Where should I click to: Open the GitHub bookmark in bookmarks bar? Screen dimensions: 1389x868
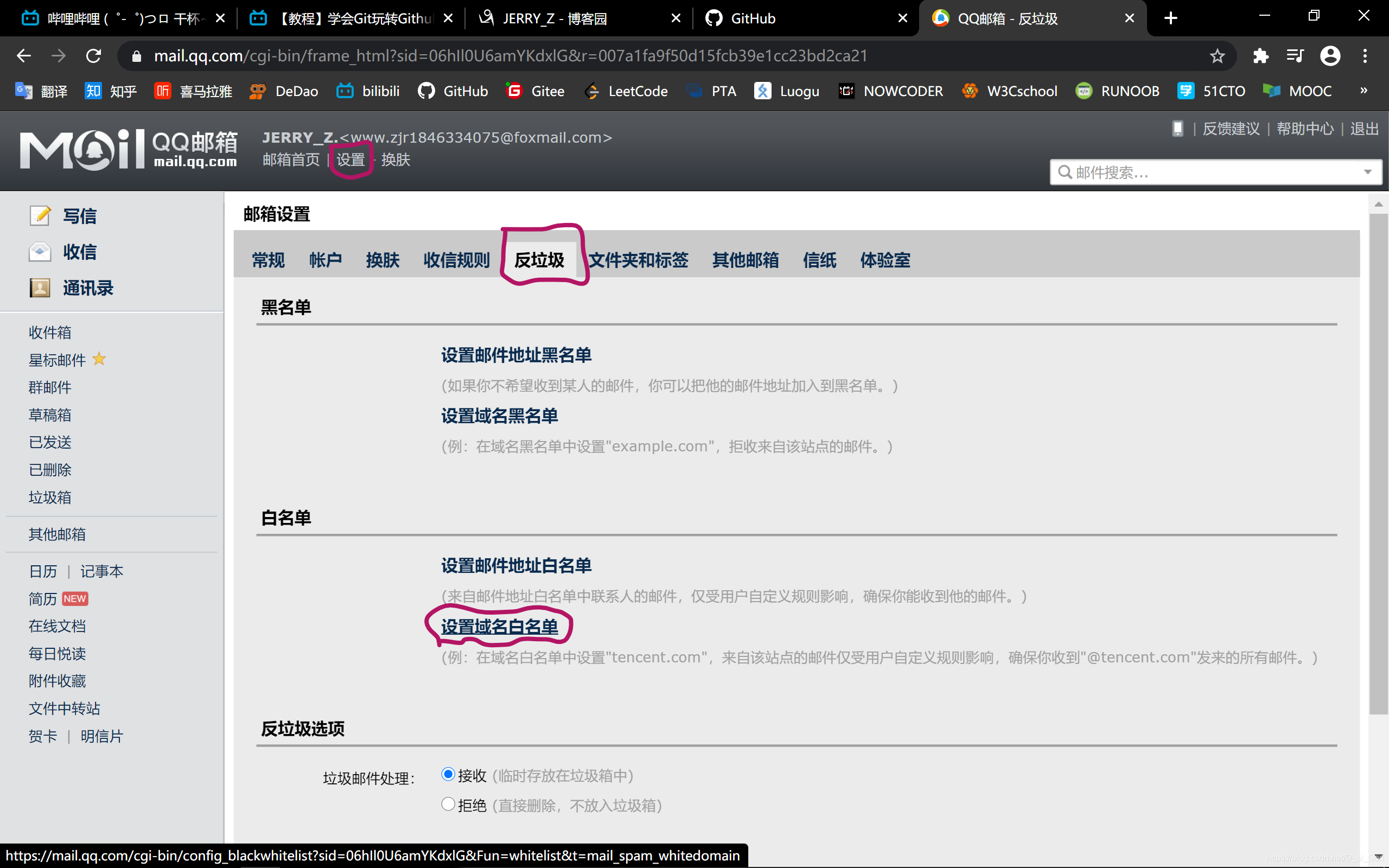(x=454, y=91)
